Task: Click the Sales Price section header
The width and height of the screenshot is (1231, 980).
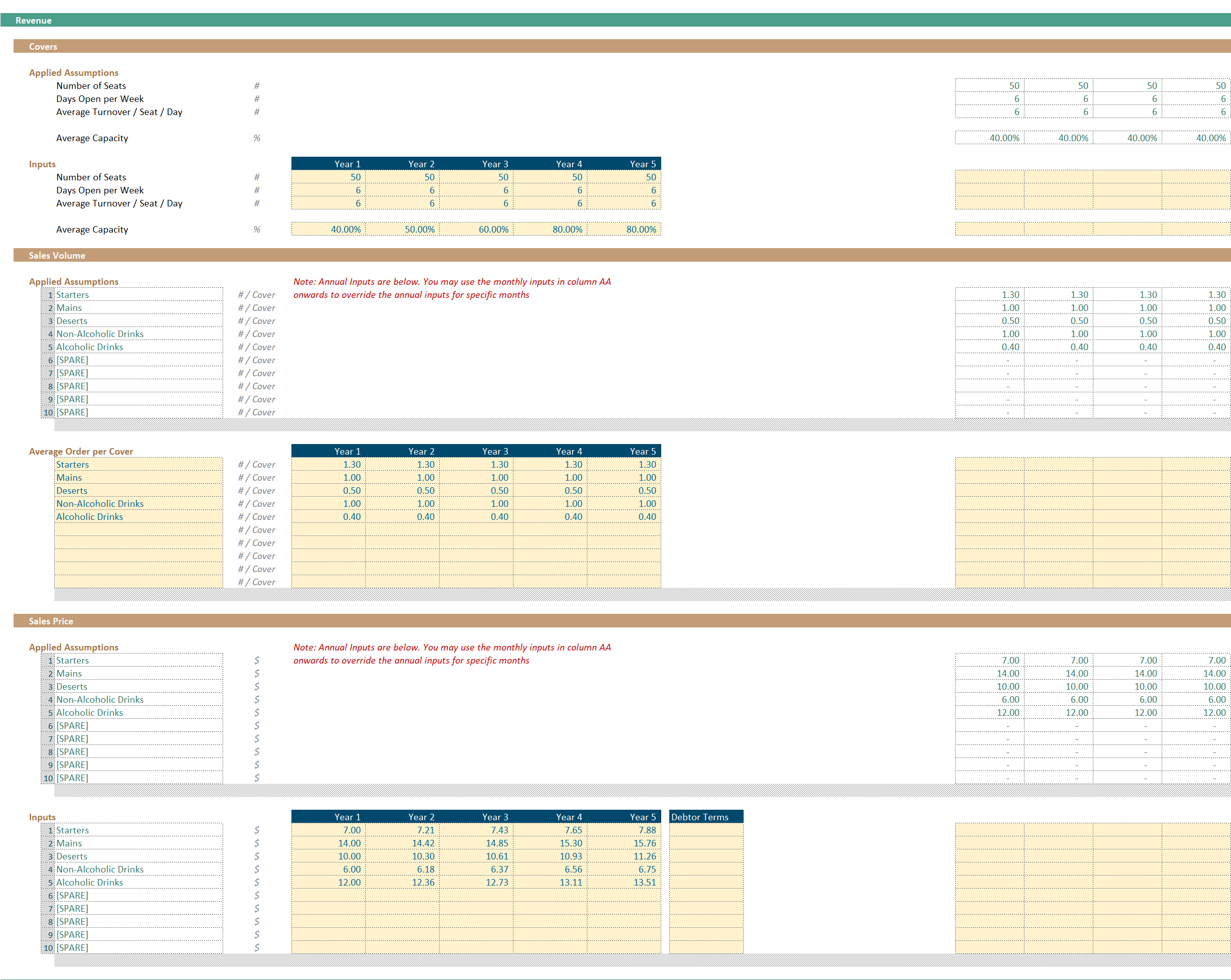Action: click(623, 621)
